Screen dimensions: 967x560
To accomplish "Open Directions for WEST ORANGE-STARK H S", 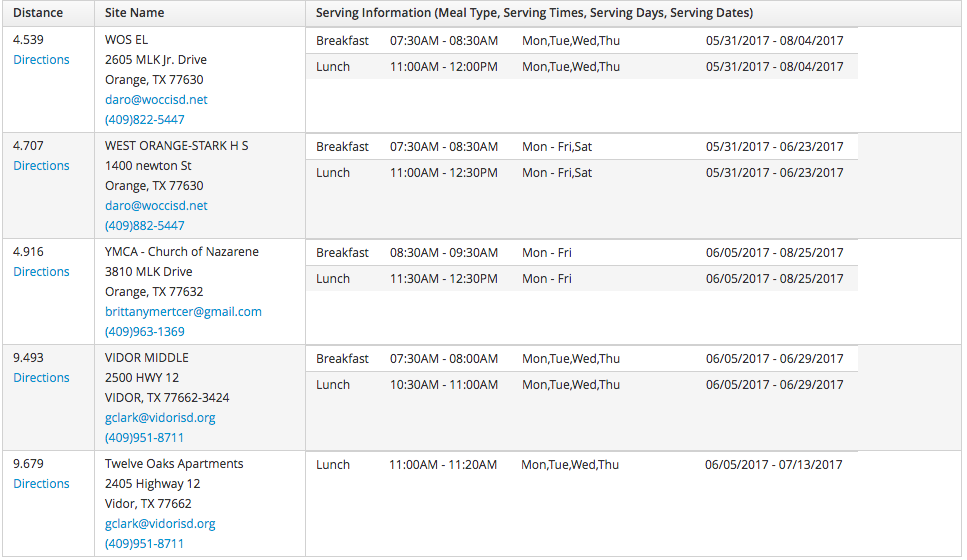I will click(41, 166).
